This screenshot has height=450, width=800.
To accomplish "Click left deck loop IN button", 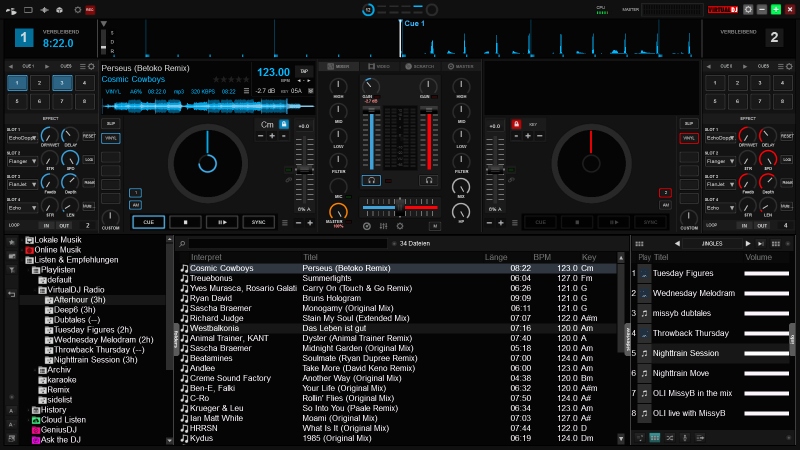I will point(46,225).
